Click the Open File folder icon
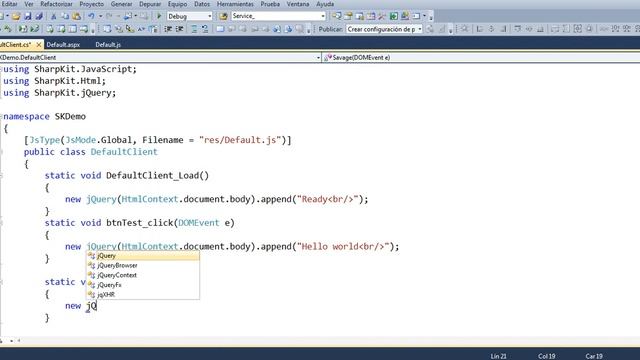The width and height of the screenshot is (640, 360). tap(16, 16)
